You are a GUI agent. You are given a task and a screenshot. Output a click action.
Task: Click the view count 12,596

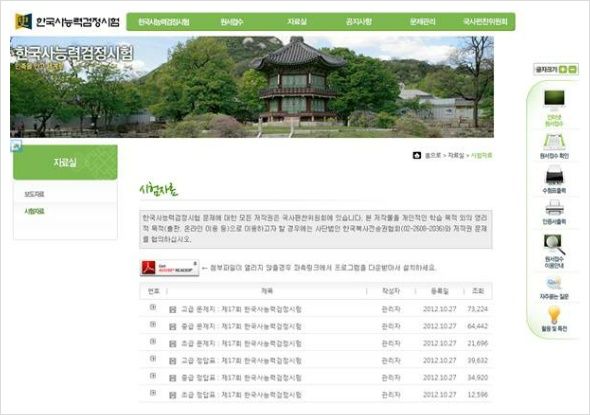pyautogui.click(x=477, y=395)
